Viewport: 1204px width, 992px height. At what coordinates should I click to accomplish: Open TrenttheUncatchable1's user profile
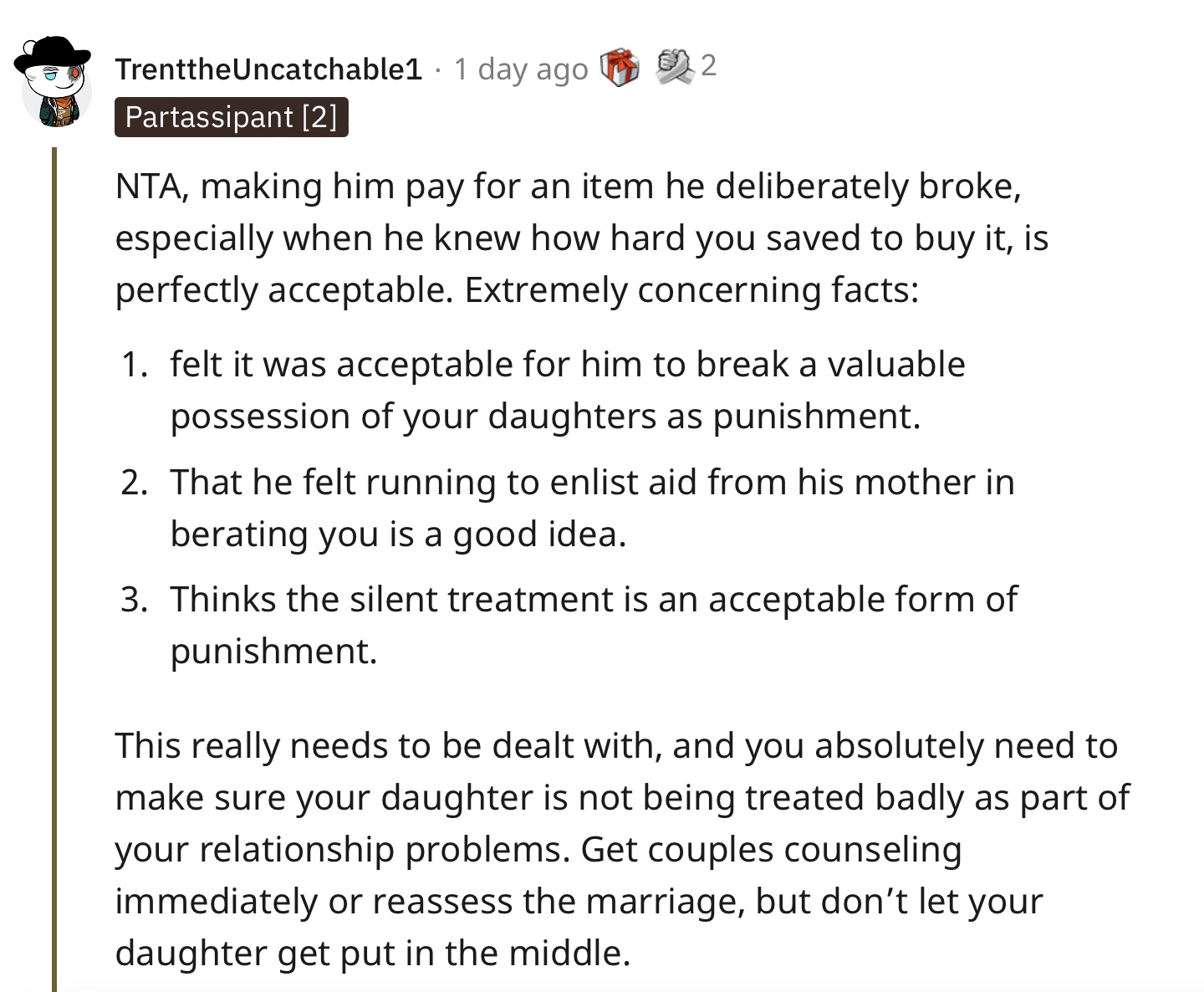[x=269, y=69]
